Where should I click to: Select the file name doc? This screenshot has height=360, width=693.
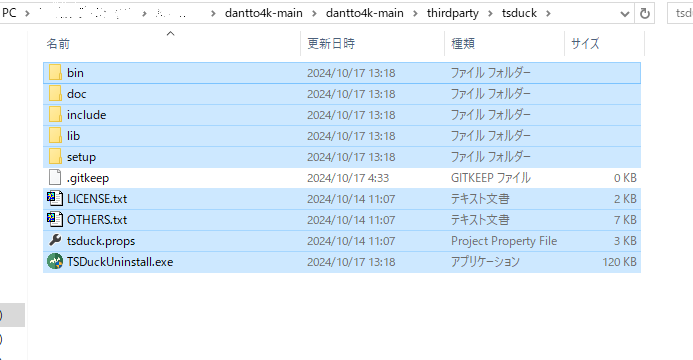click(76, 94)
